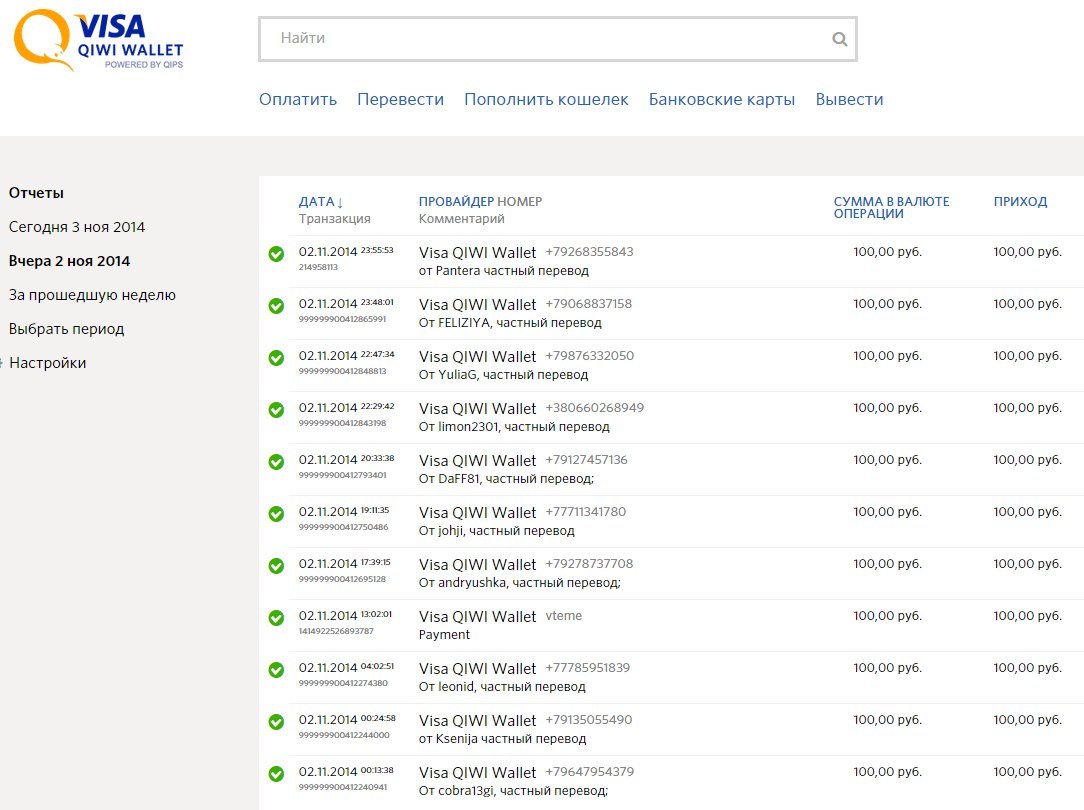Open the Вывести withdrawal page

coord(849,100)
